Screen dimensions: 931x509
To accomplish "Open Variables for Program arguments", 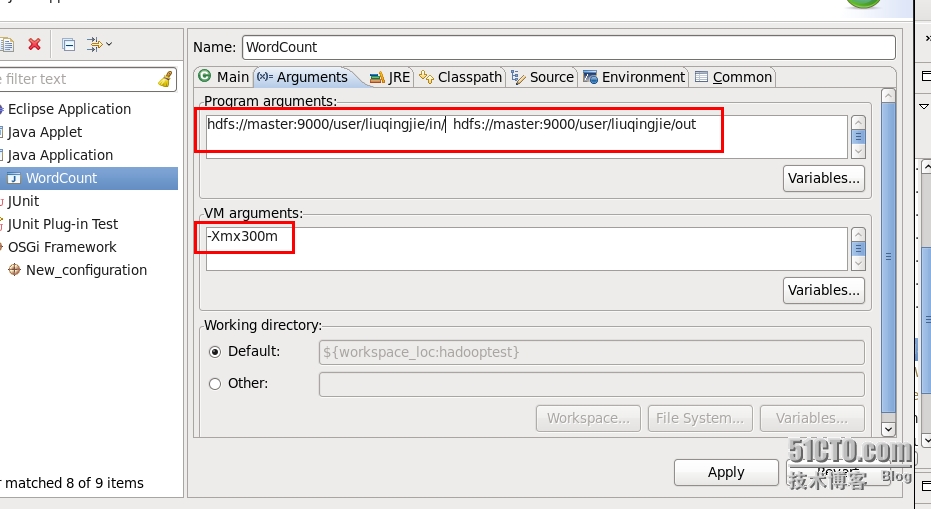I will click(824, 178).
